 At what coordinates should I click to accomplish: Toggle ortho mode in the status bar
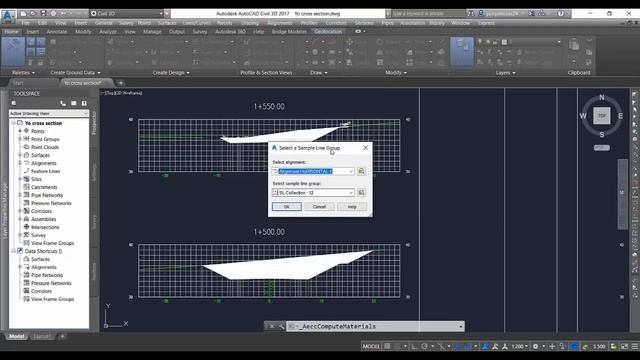pos(414,347)
